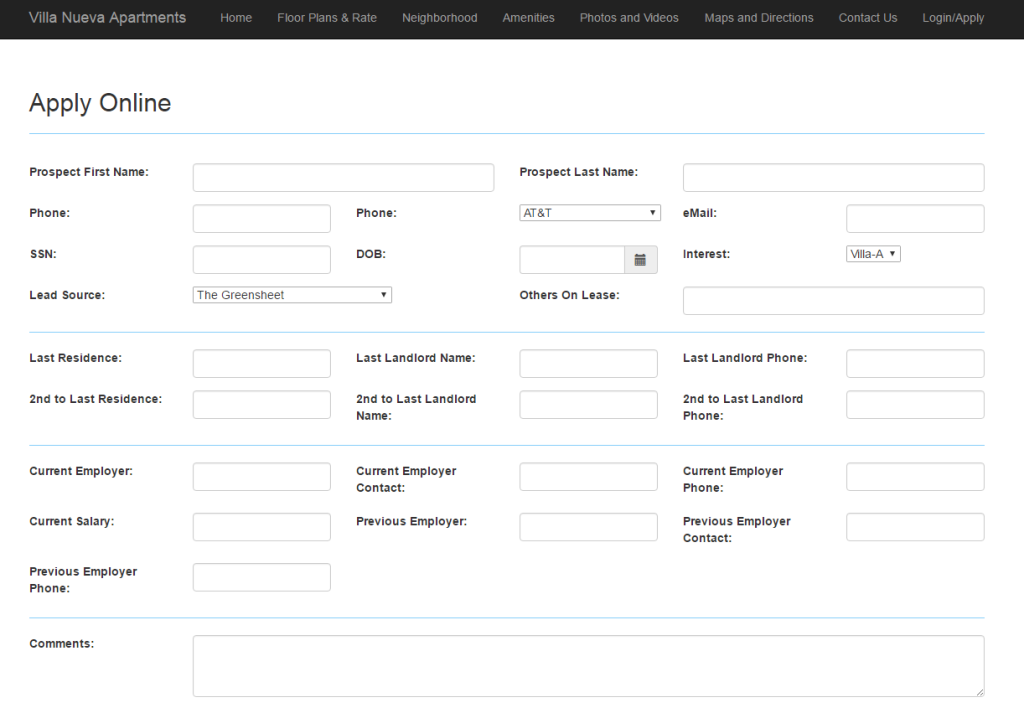Click the Villa Nueva Apartments brand link
Screen dimensions: 1024x713
[x=107, y=18]
